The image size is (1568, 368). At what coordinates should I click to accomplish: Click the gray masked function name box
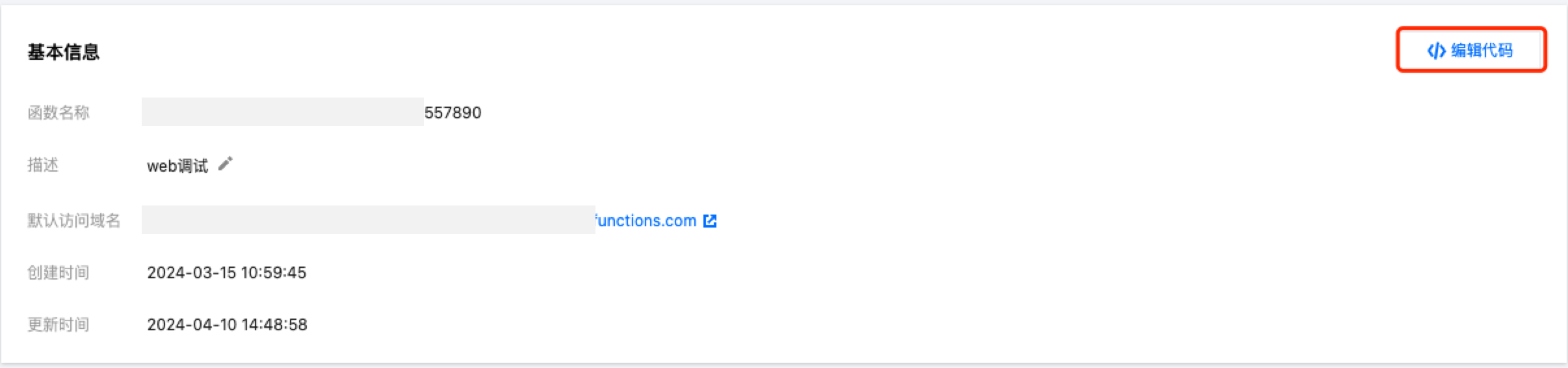[282, 112]
